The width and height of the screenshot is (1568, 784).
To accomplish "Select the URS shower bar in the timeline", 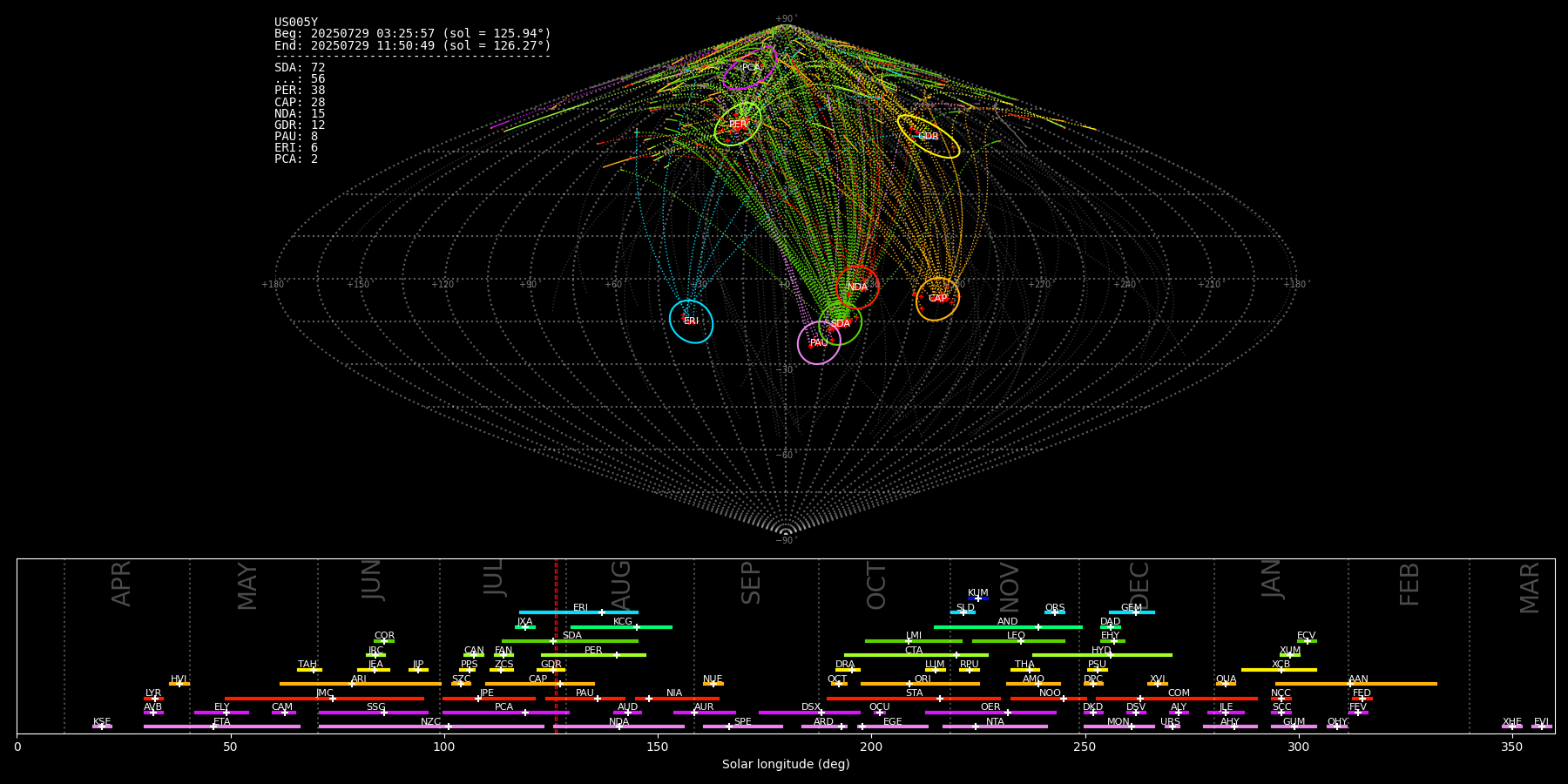I will pos(1172,727).
